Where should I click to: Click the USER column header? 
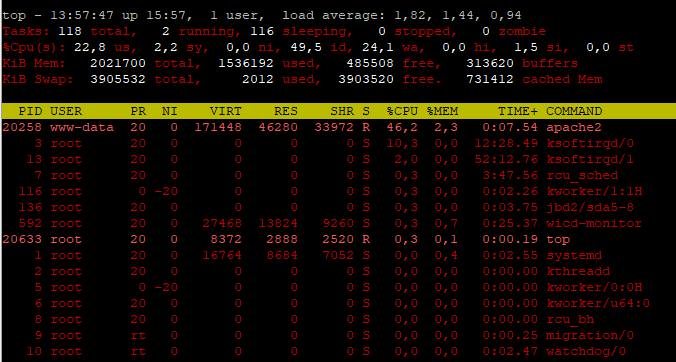[x=66, y=111]
